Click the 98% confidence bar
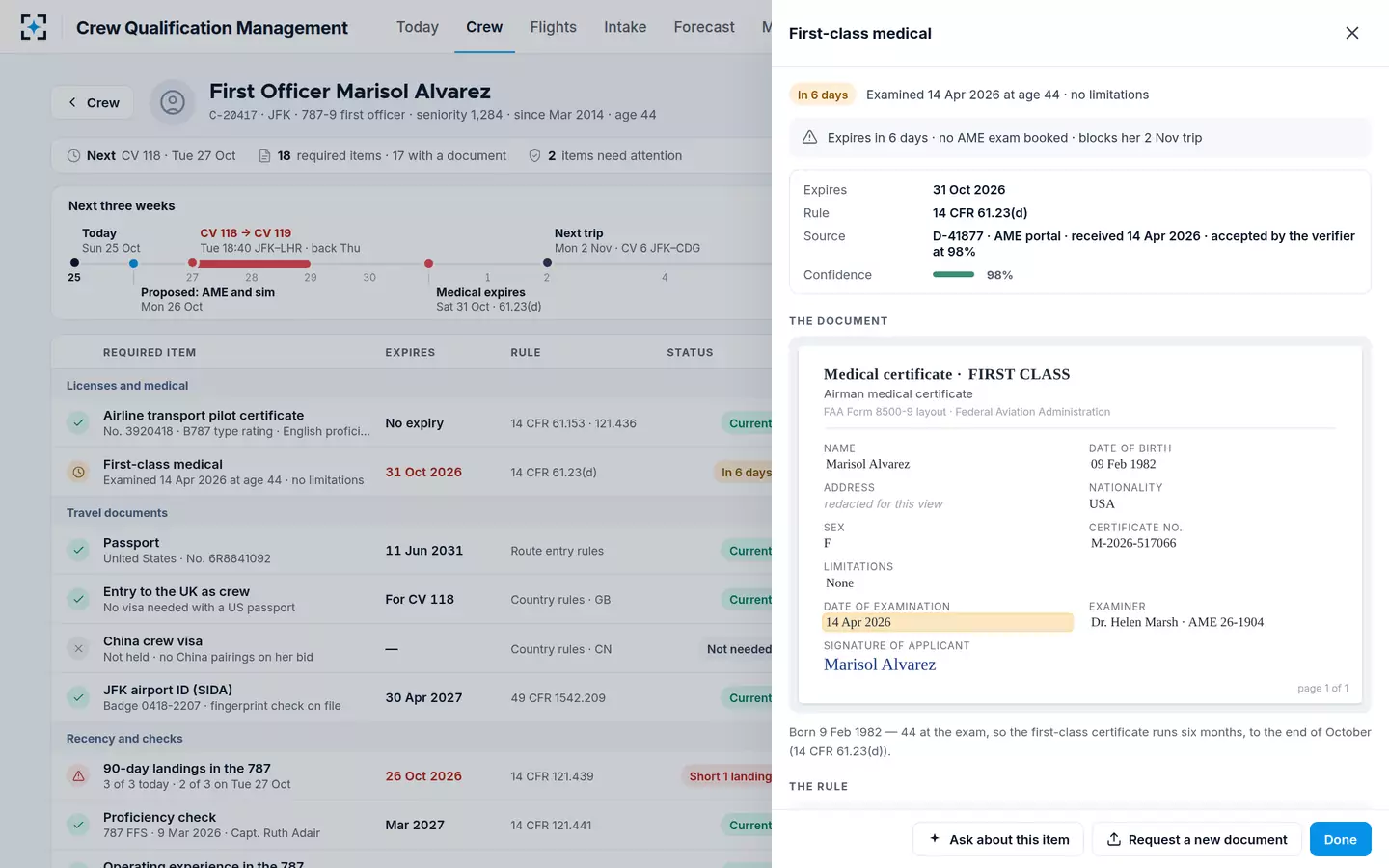 pyautogui.click(x=953, y=275)
